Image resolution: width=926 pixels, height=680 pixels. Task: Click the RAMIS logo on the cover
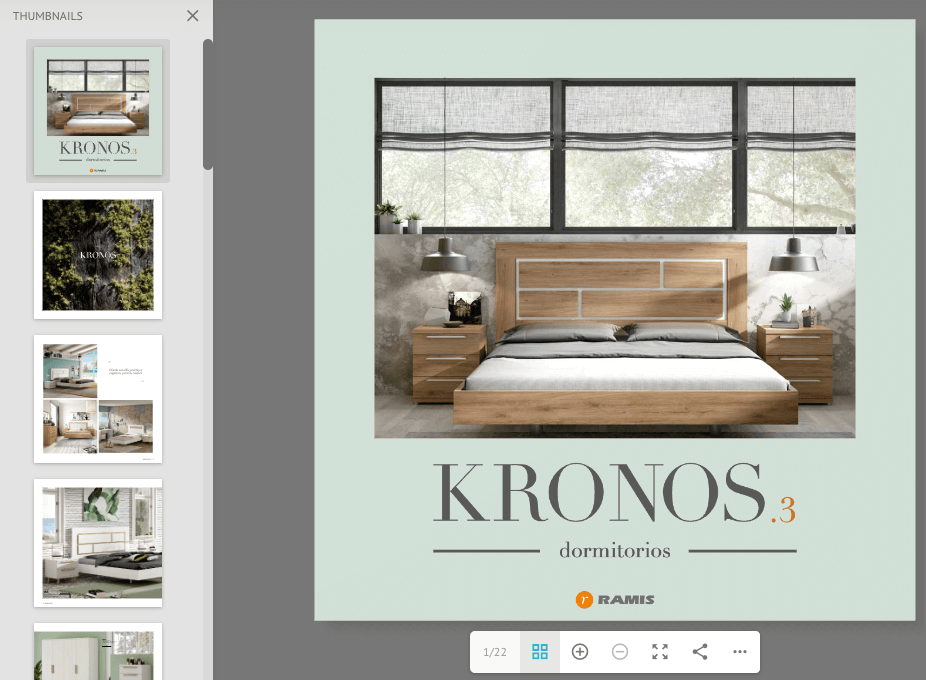(615, 600)
